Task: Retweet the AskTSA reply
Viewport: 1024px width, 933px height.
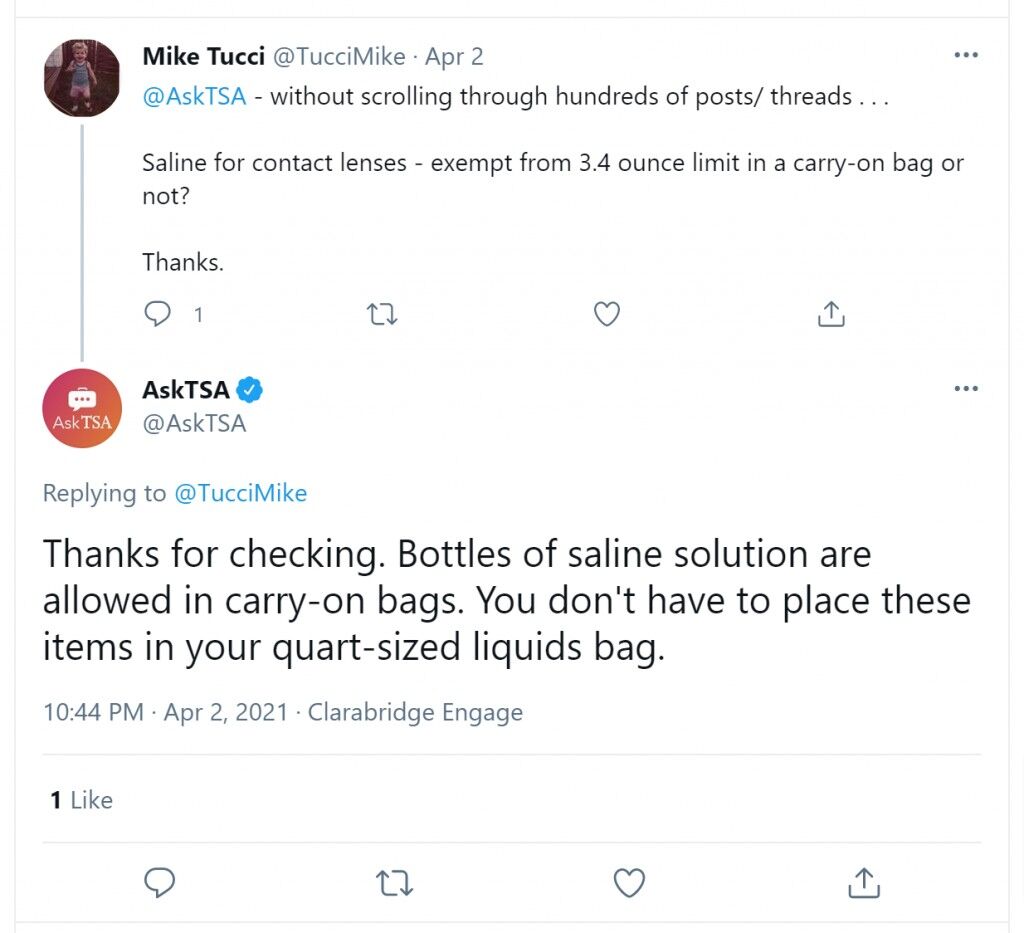Action: [394, 883]
